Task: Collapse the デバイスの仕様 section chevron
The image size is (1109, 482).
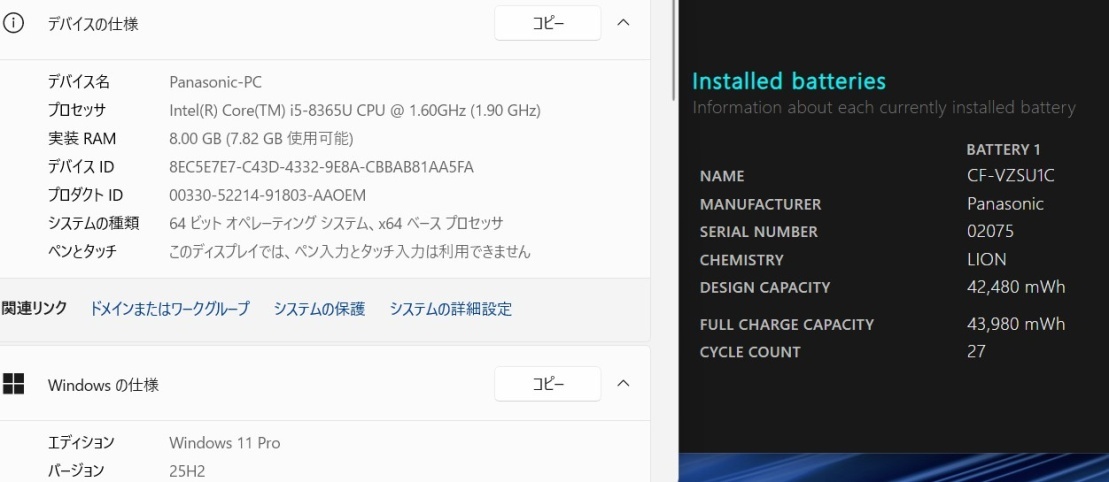Action: 623,23
